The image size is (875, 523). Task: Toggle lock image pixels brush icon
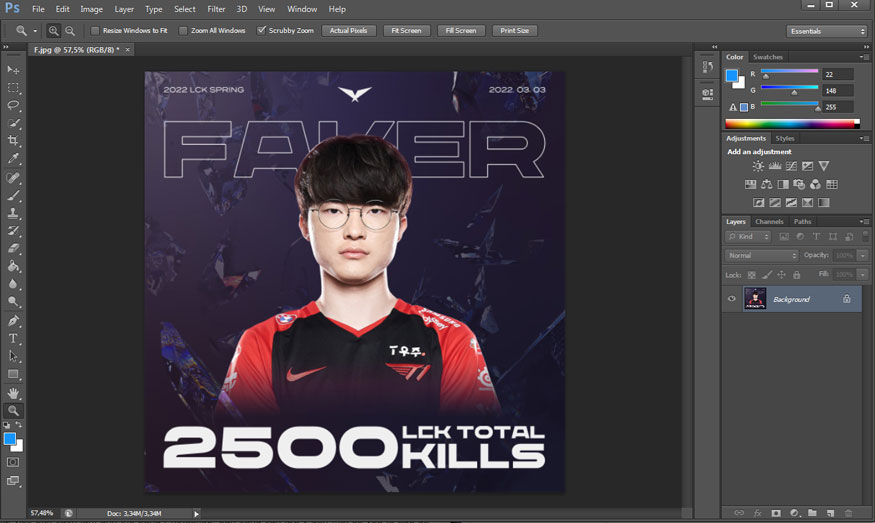pos(767,275)
